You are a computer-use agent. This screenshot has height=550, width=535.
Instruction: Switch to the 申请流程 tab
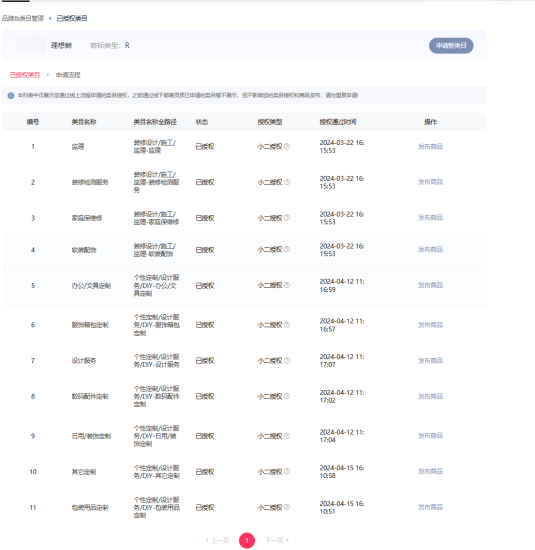[68, 75]
